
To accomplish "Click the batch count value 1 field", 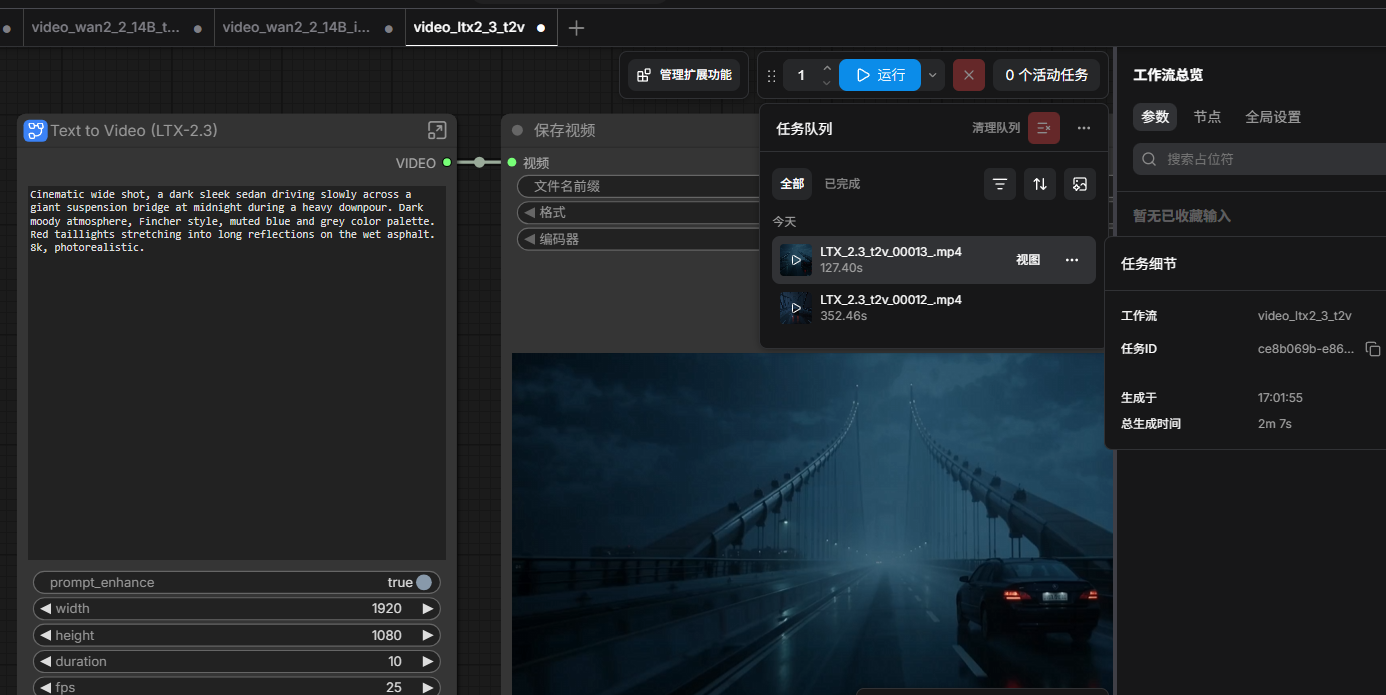I will click(x=801, y=75).
